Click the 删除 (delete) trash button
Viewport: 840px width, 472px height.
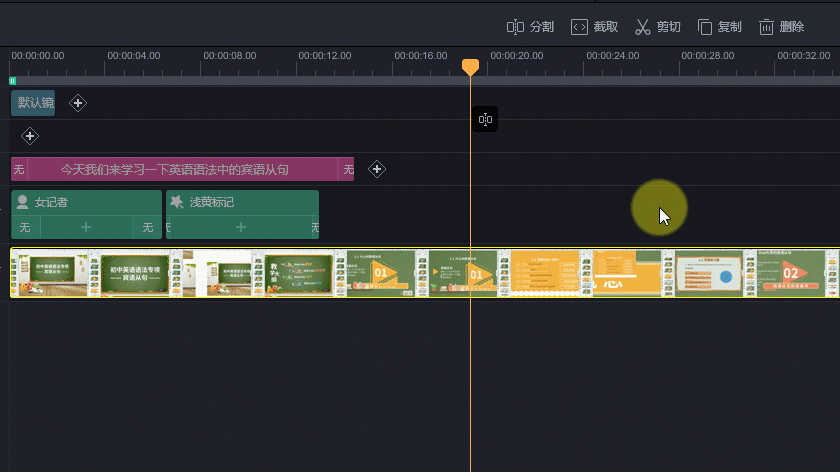781,27
